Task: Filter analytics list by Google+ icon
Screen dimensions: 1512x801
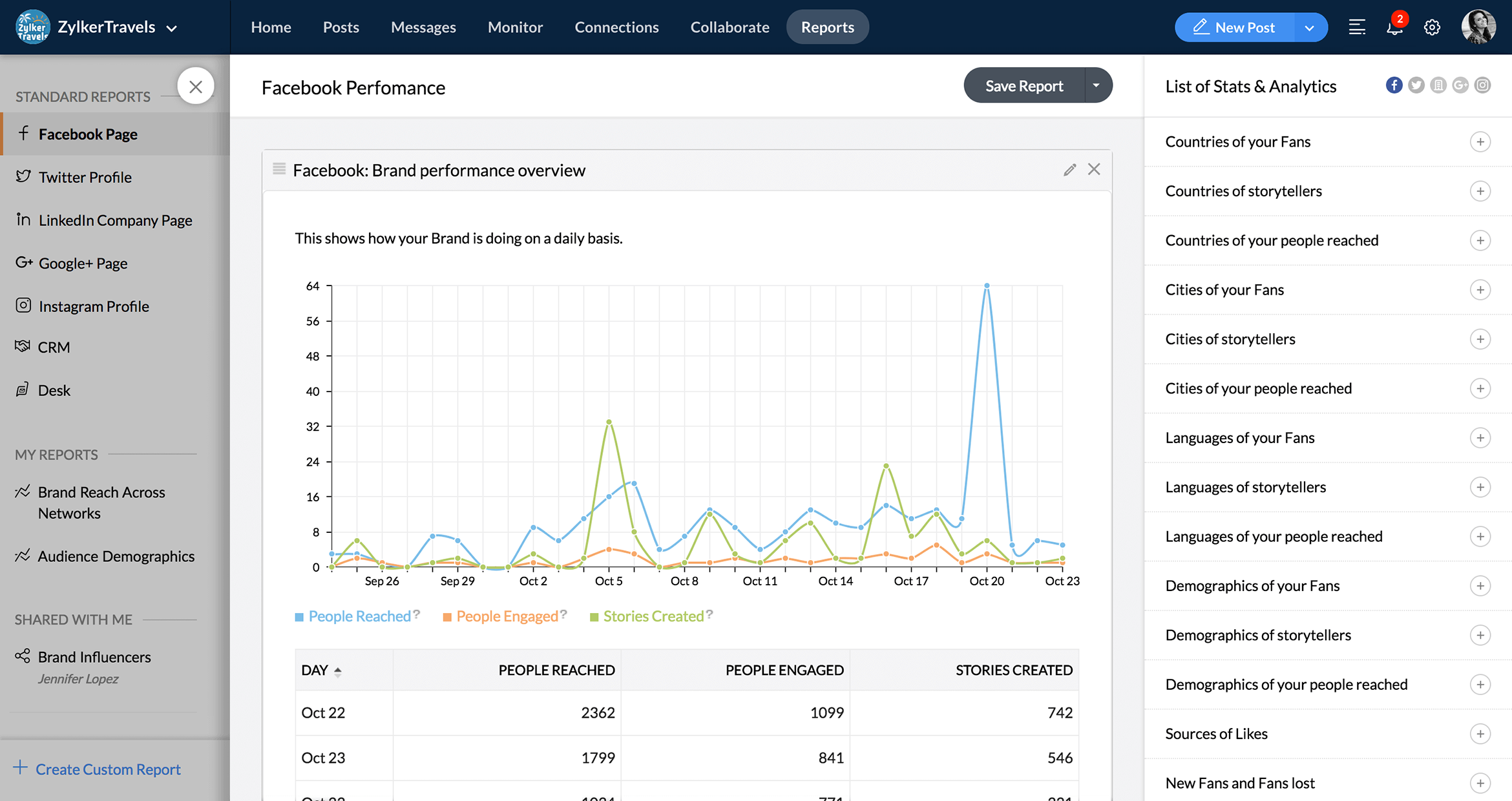Action: [1460, 85]
